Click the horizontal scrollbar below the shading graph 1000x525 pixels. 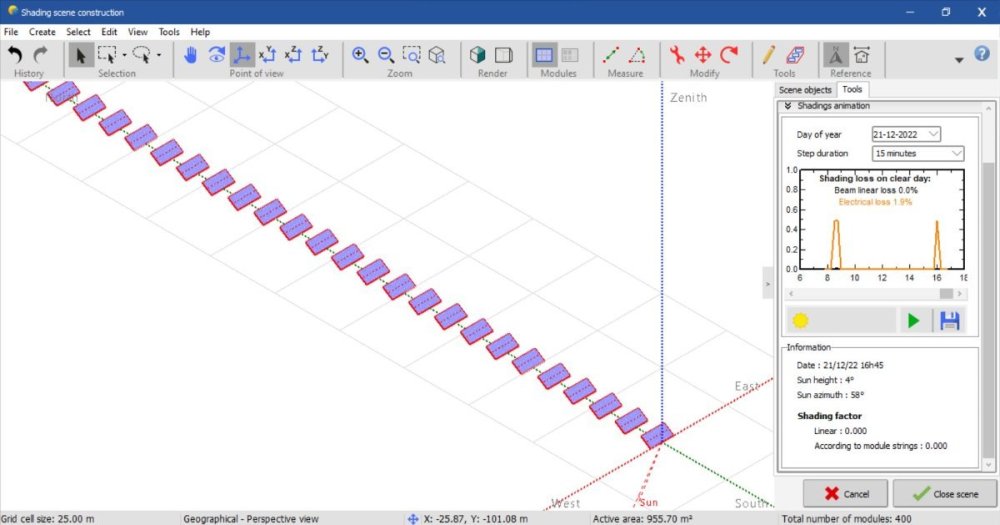click(x=880, y=294)
